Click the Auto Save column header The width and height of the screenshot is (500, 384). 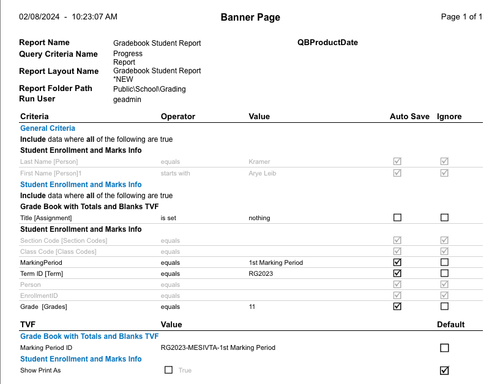point(410,116)
